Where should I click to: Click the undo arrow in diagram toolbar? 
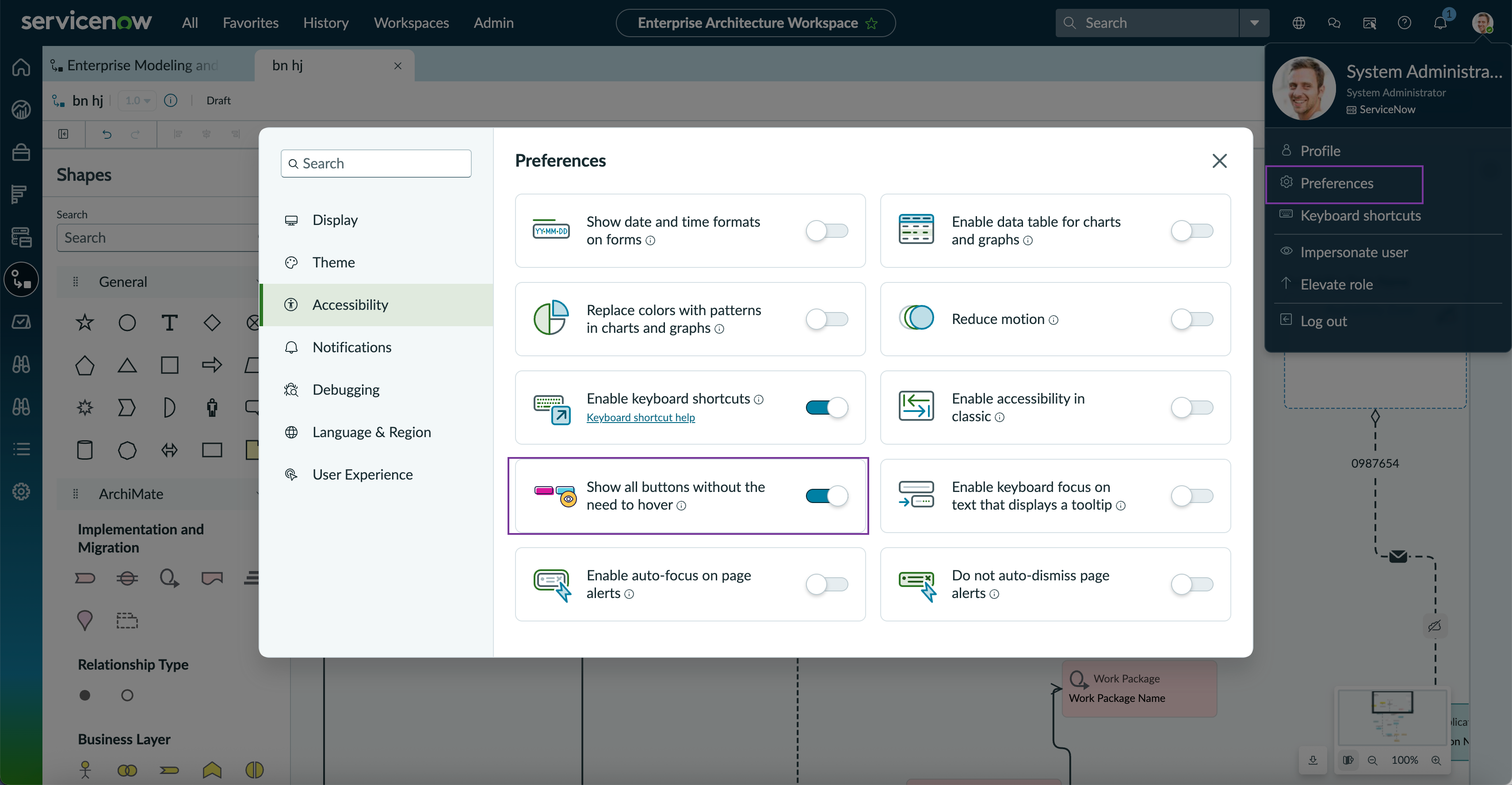(107, 134)
